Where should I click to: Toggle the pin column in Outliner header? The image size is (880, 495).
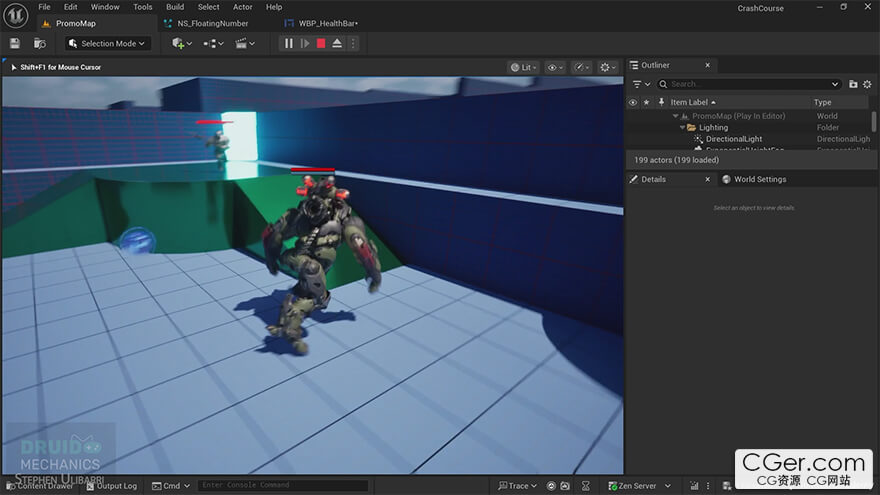[x=660, y=102]
